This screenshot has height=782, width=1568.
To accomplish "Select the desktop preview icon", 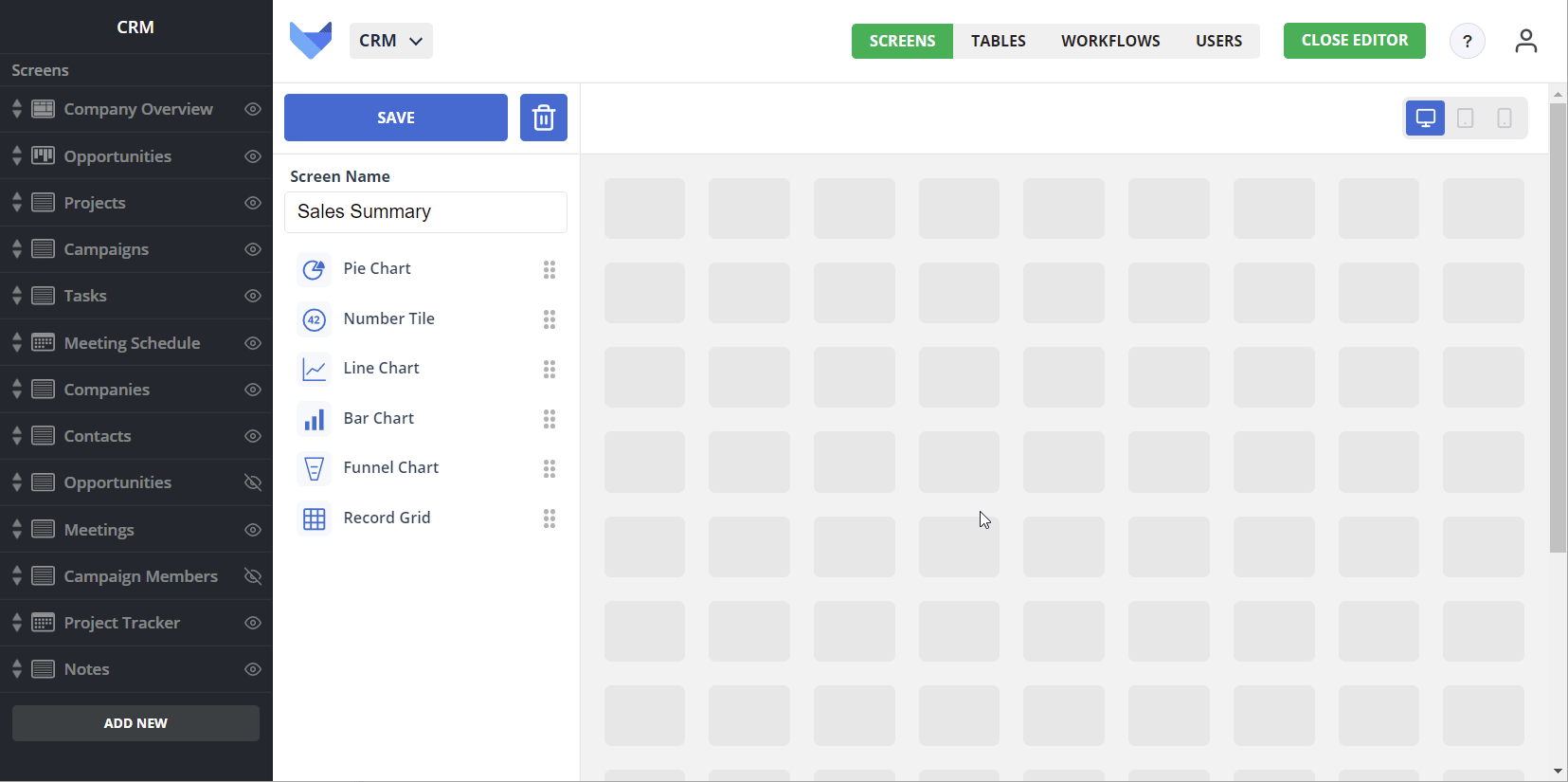I will coord(1425,118).
